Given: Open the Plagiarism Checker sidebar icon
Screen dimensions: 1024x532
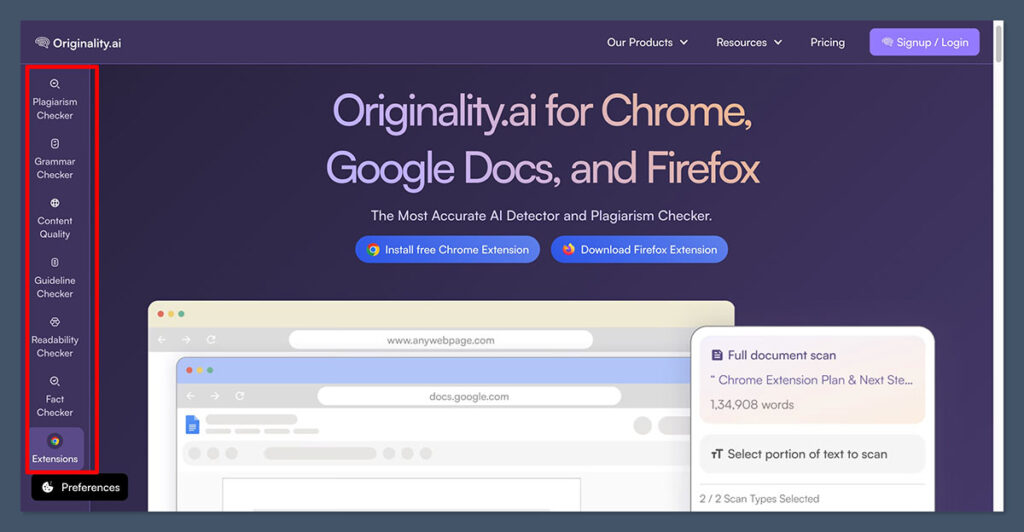Looking at the screenshot, I should (55, 84).
